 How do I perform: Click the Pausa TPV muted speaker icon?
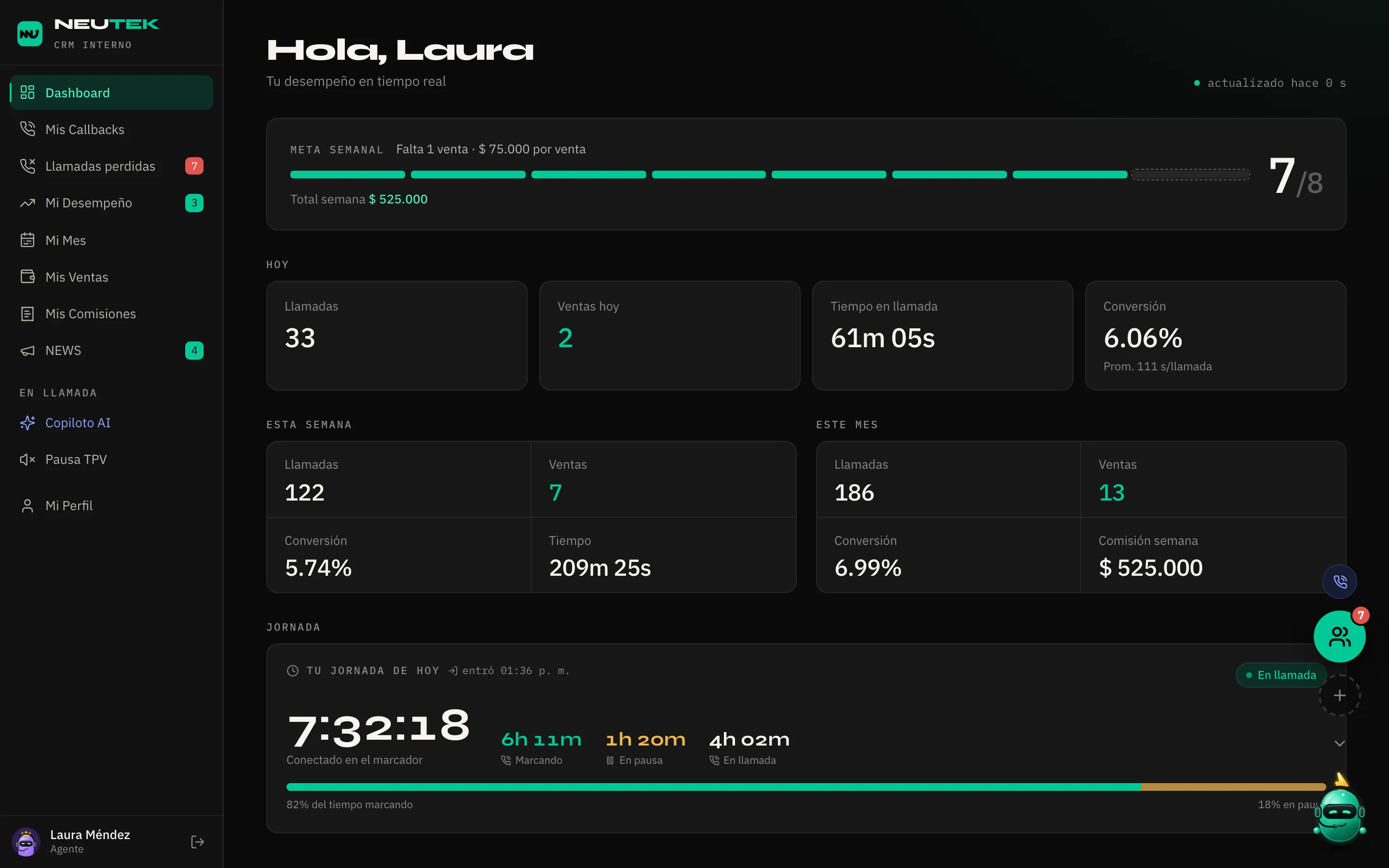click(x=27, y=459)
